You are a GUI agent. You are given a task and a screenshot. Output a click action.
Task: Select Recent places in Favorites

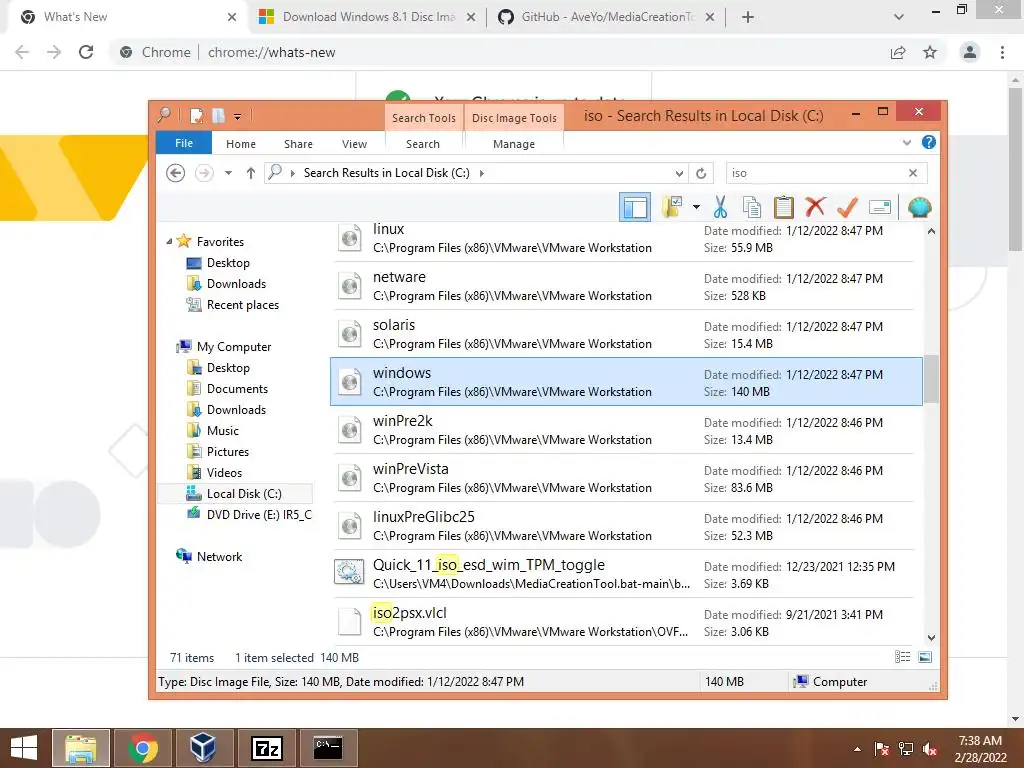[x=242, y=305]
